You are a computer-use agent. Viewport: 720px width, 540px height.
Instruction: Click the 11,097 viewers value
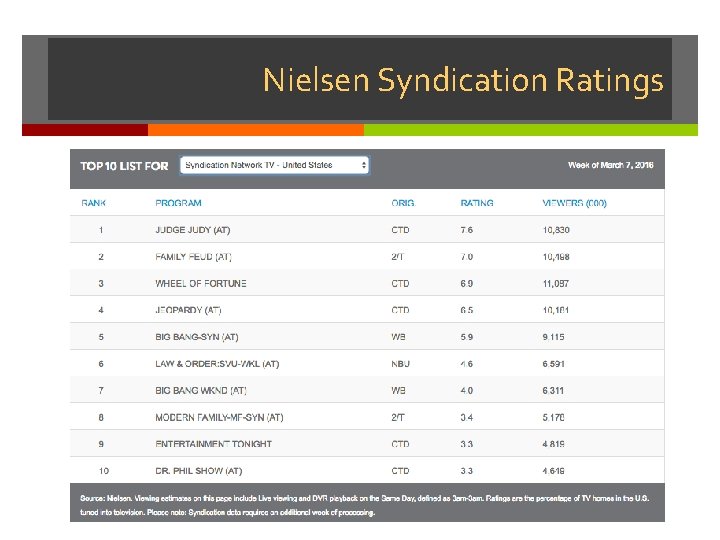(556, 283)
